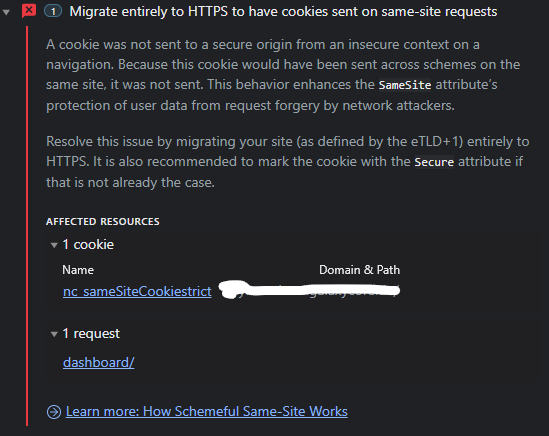Viewport: 549px width, 436px height.
Task: Click the issue count badge showing 1
Action: click(53, 12)
